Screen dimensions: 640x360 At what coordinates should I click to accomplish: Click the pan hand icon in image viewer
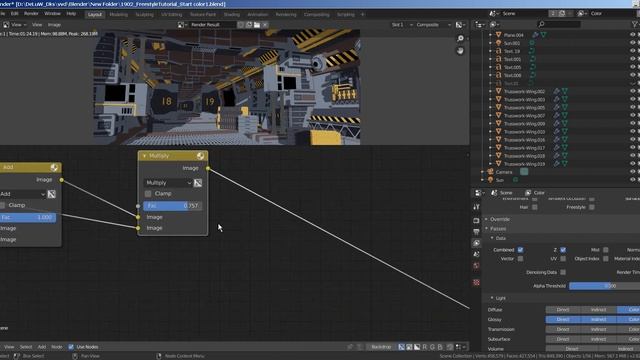(460, 51)
